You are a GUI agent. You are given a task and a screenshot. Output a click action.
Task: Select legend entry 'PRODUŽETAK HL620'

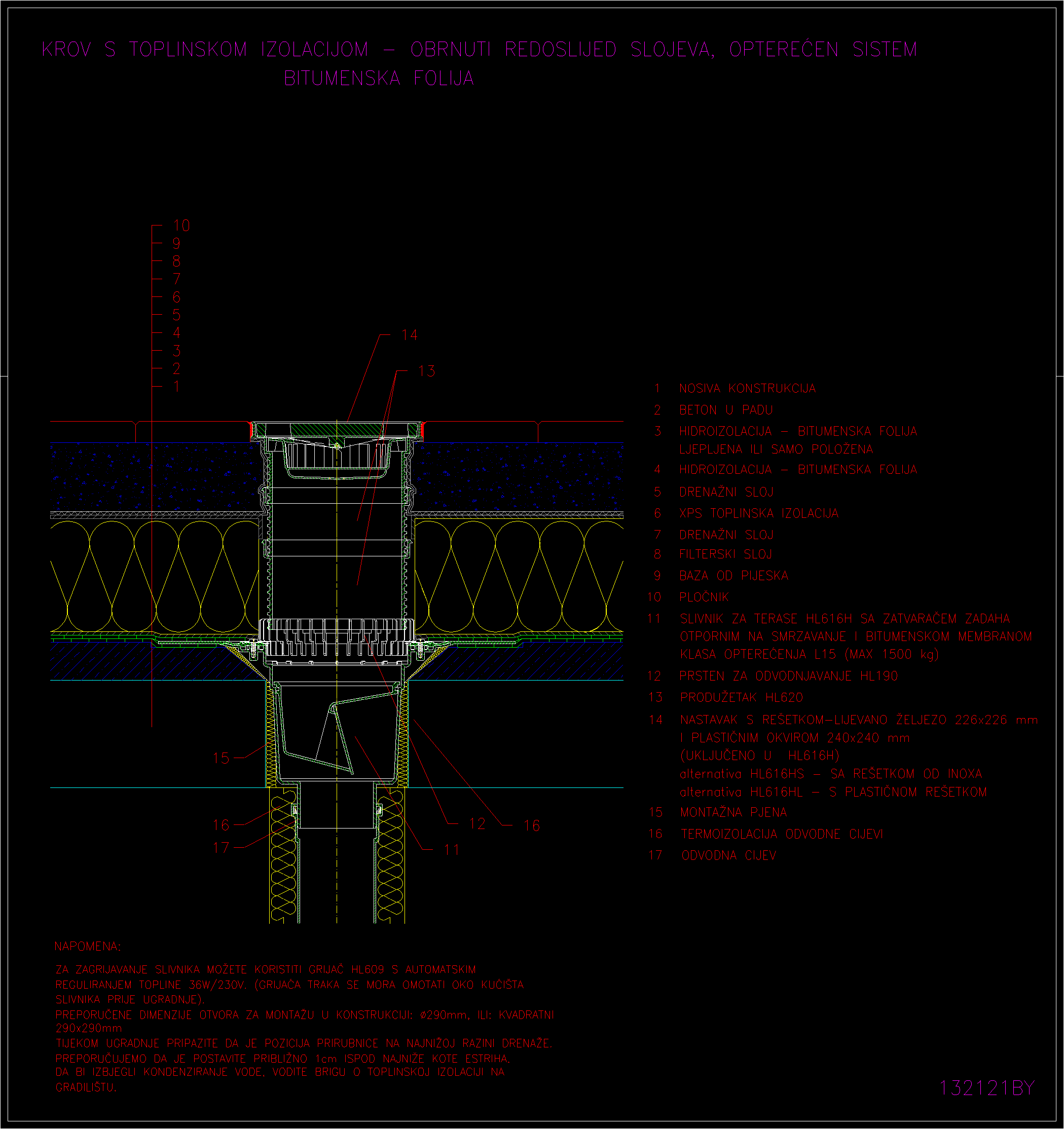tap(741, 697)
